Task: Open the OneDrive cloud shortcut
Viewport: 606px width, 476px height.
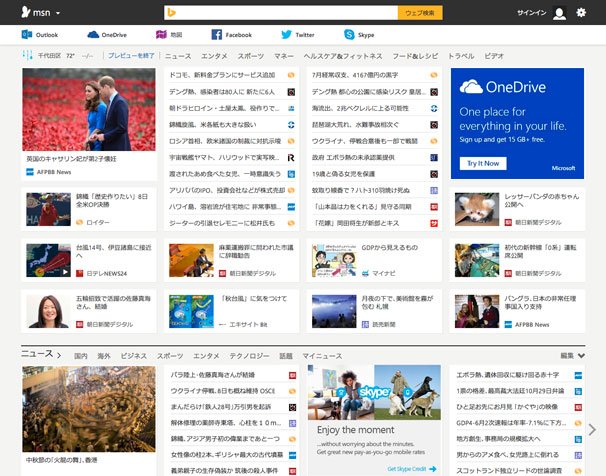Action: [93, 34]
